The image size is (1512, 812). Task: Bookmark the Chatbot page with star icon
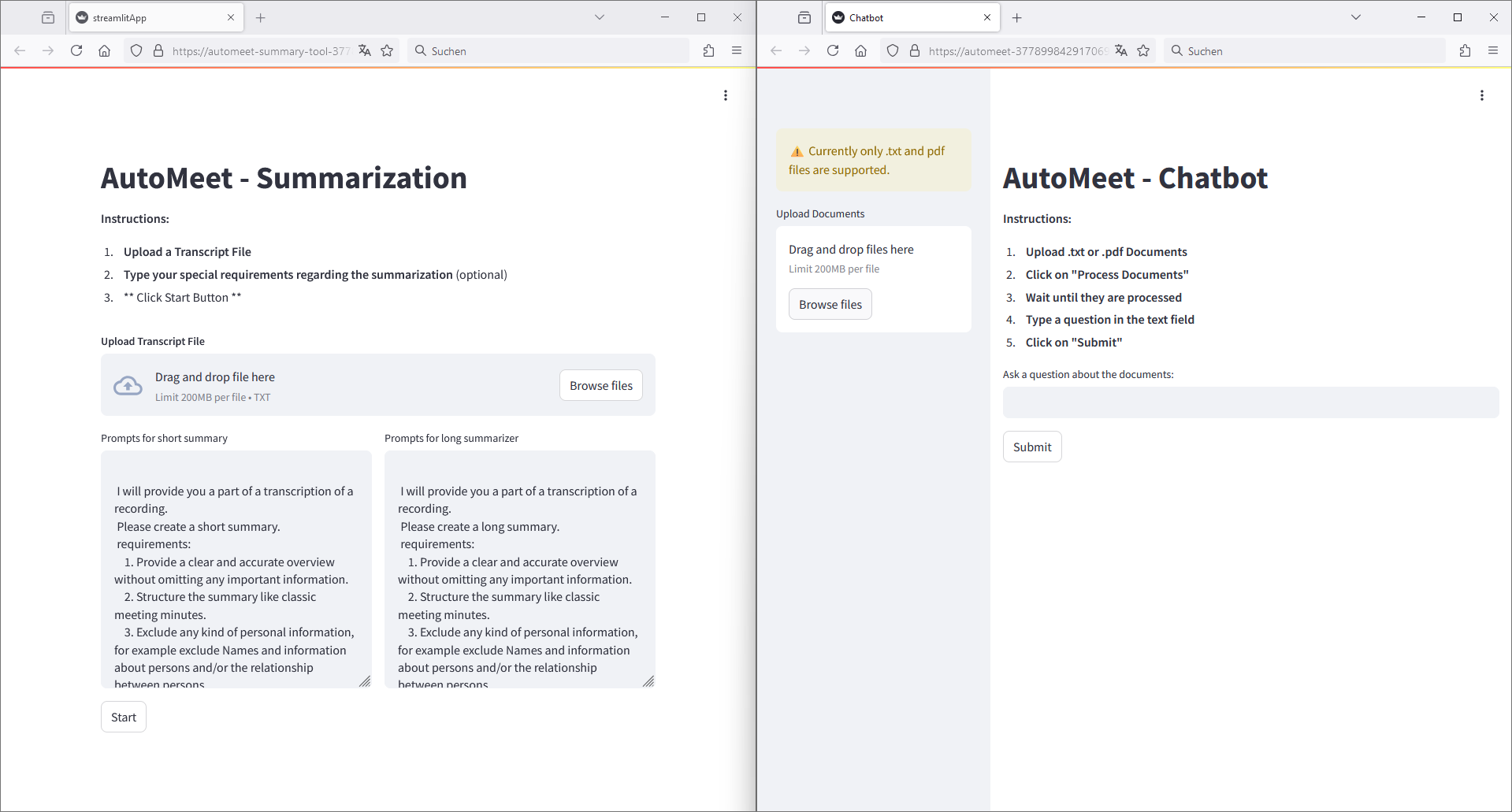pyautogui.click(x=1143, y=50)
